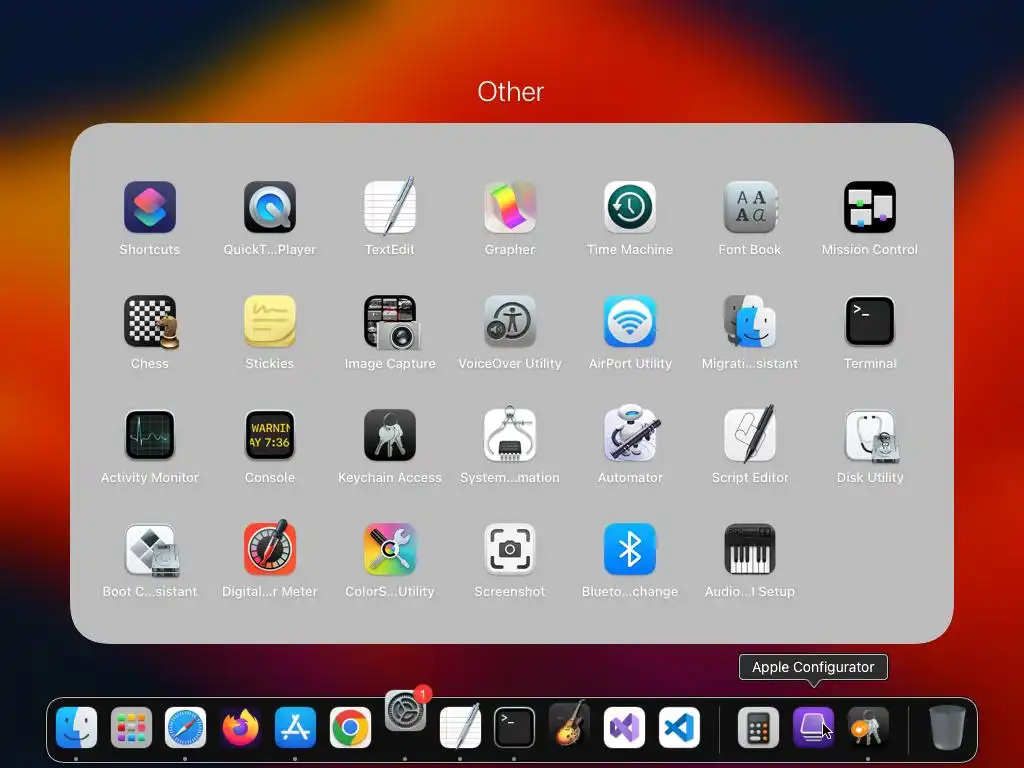The height and width of the screenshot is (768, 1024).
Task: Open System Preferences with badge in Dock
Action: coord(406,711)
